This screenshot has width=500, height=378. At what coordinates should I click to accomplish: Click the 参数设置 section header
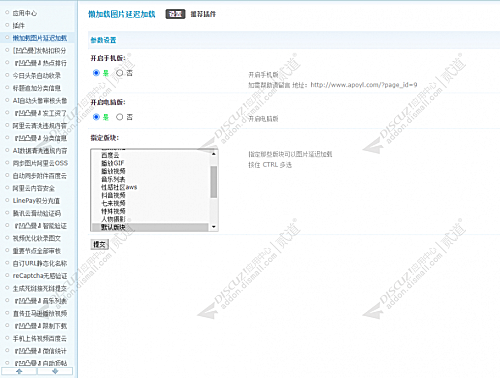coord(103,40)
